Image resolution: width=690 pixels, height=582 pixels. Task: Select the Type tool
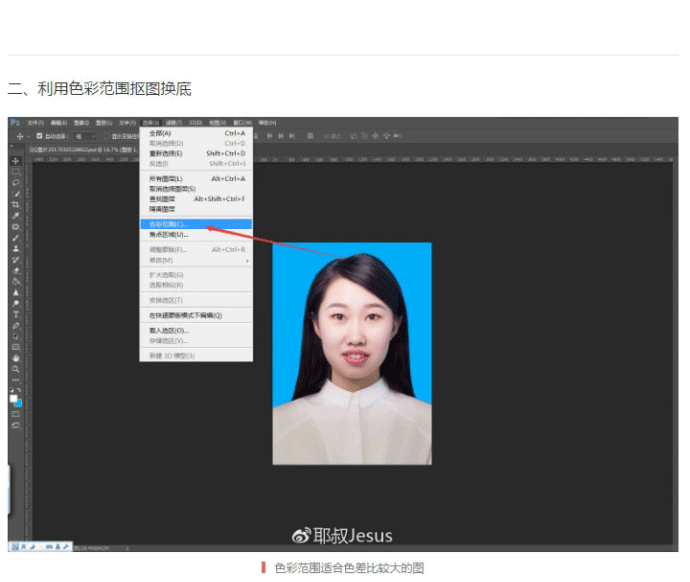click(16, 315)
